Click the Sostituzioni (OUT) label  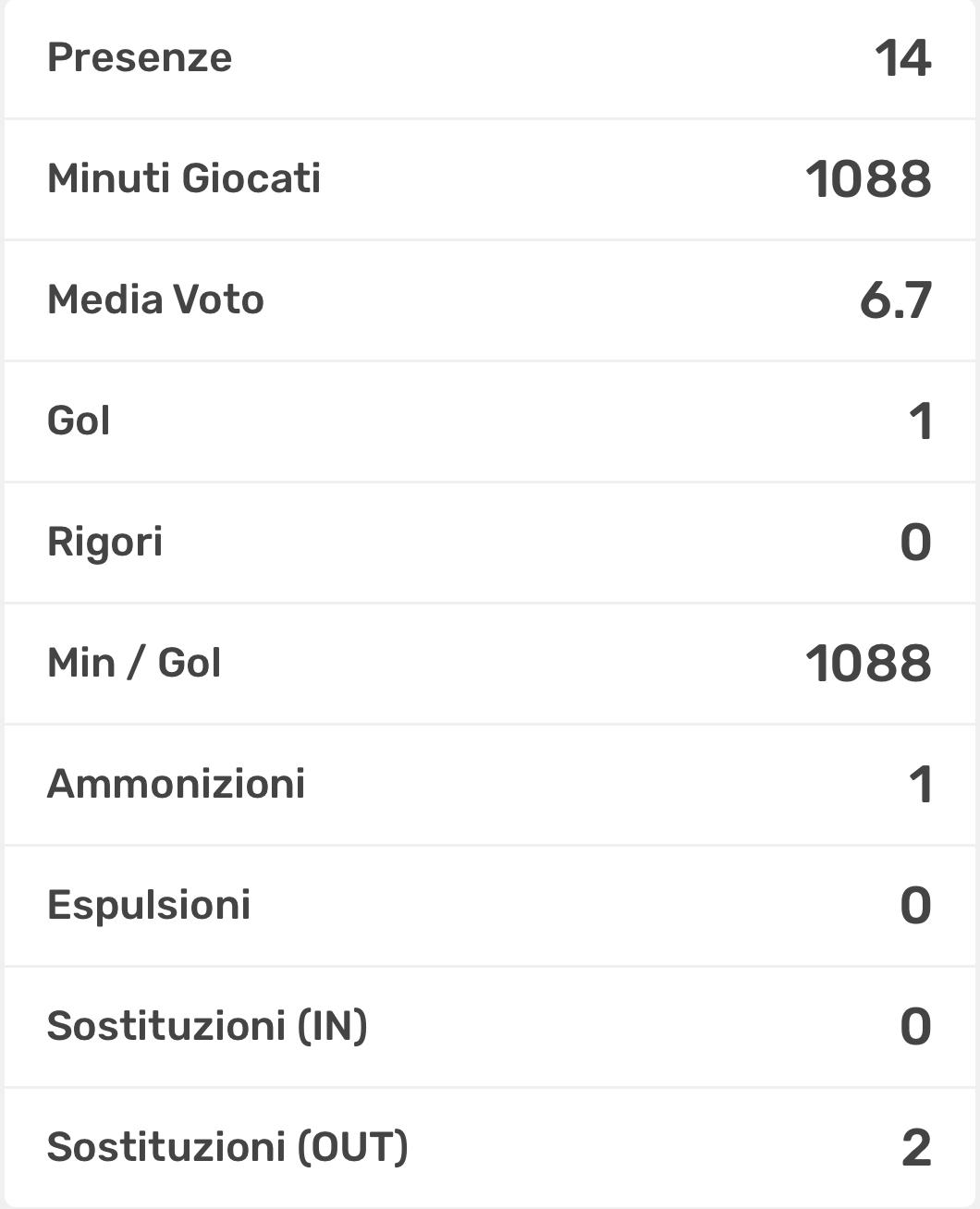[x=227, y=1147]
